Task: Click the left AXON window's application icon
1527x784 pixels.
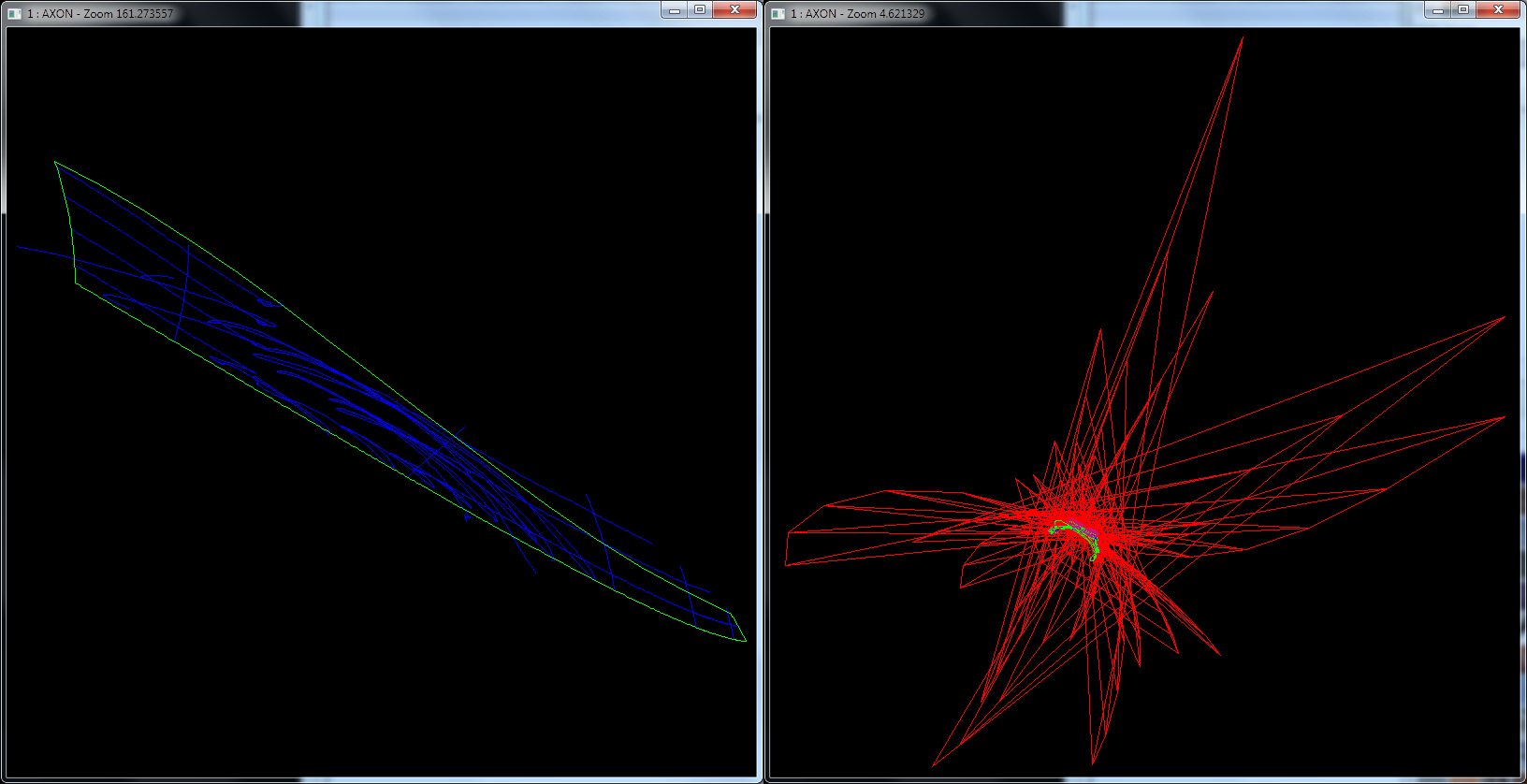Action: 15,13
